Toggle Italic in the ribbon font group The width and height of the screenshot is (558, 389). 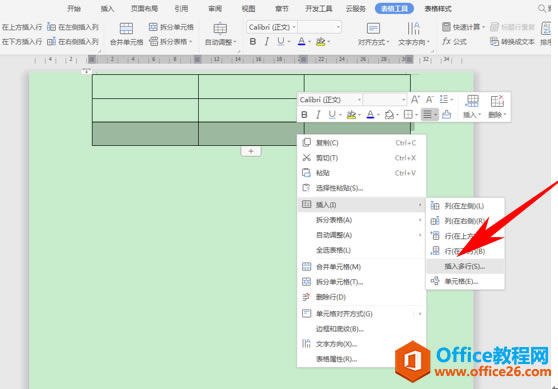tap(267, 42)
